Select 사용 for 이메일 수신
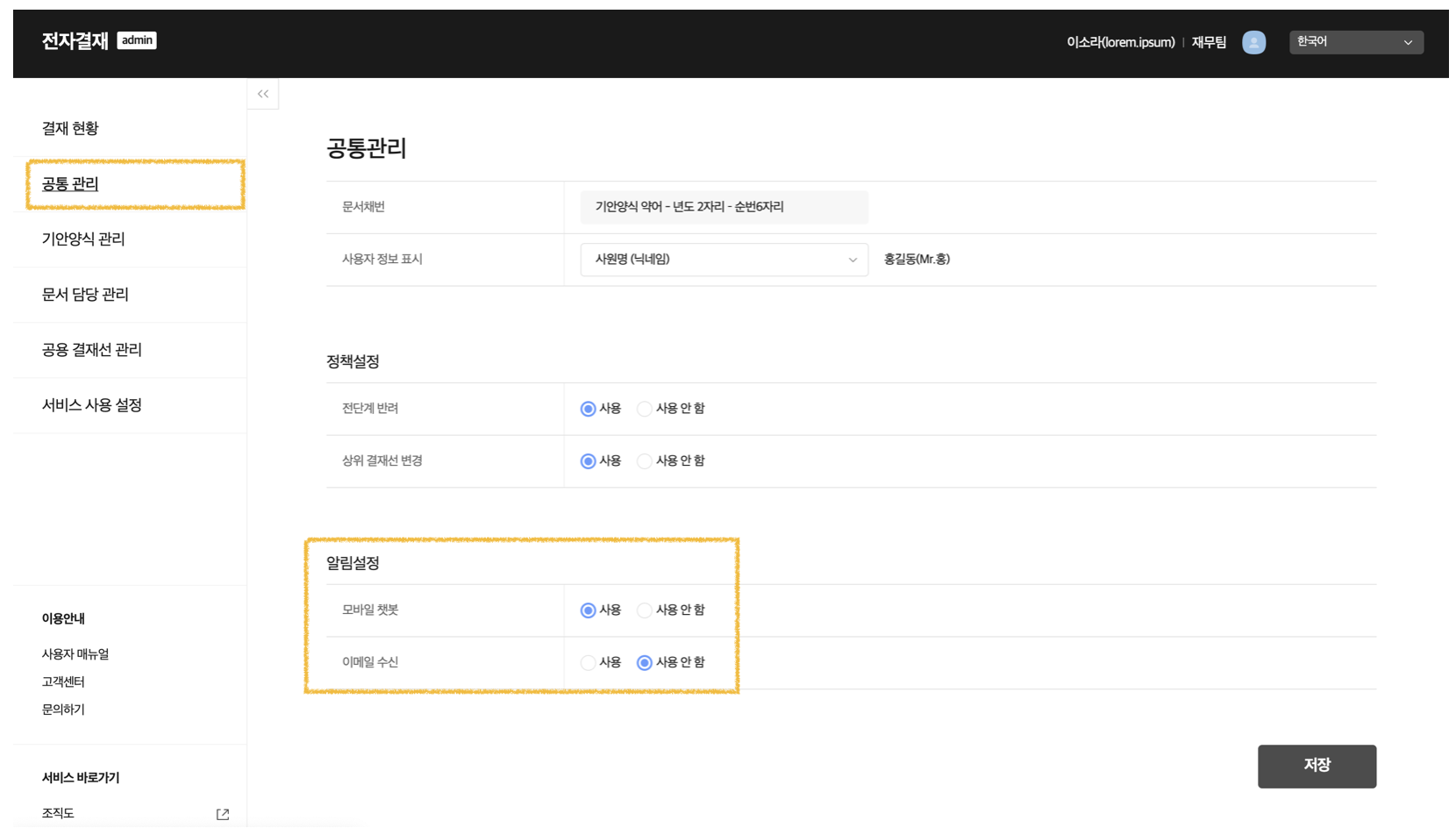 [588, 663]
